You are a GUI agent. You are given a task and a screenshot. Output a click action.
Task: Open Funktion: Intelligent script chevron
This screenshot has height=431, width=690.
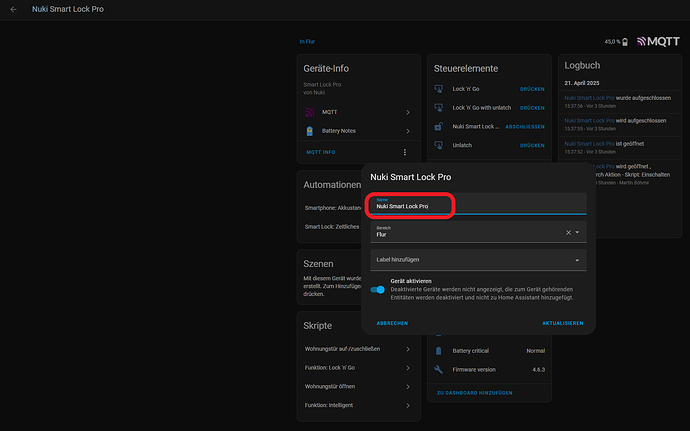coord(408,405)
